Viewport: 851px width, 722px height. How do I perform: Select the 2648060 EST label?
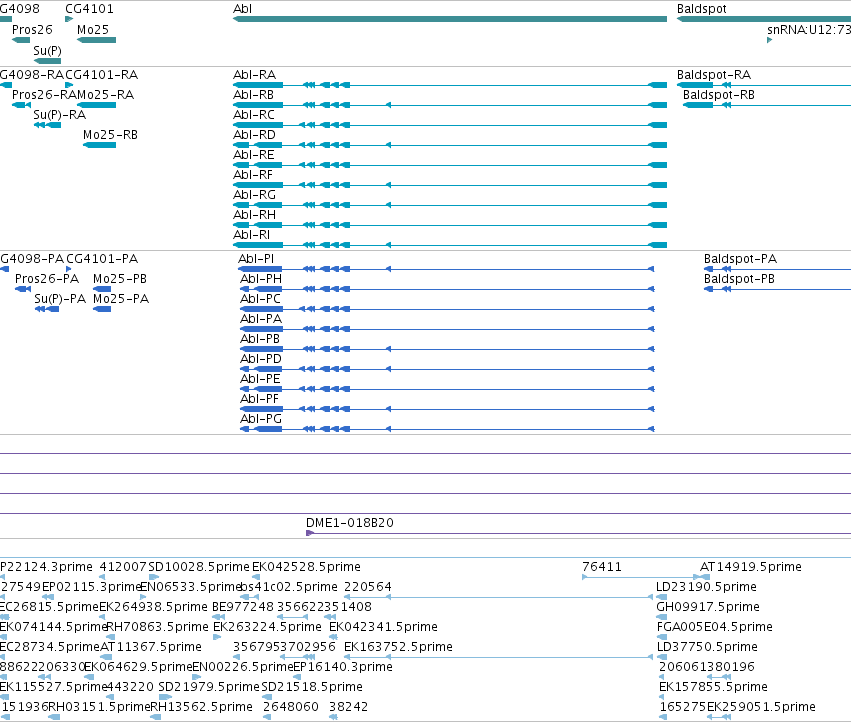click(290, 706)
